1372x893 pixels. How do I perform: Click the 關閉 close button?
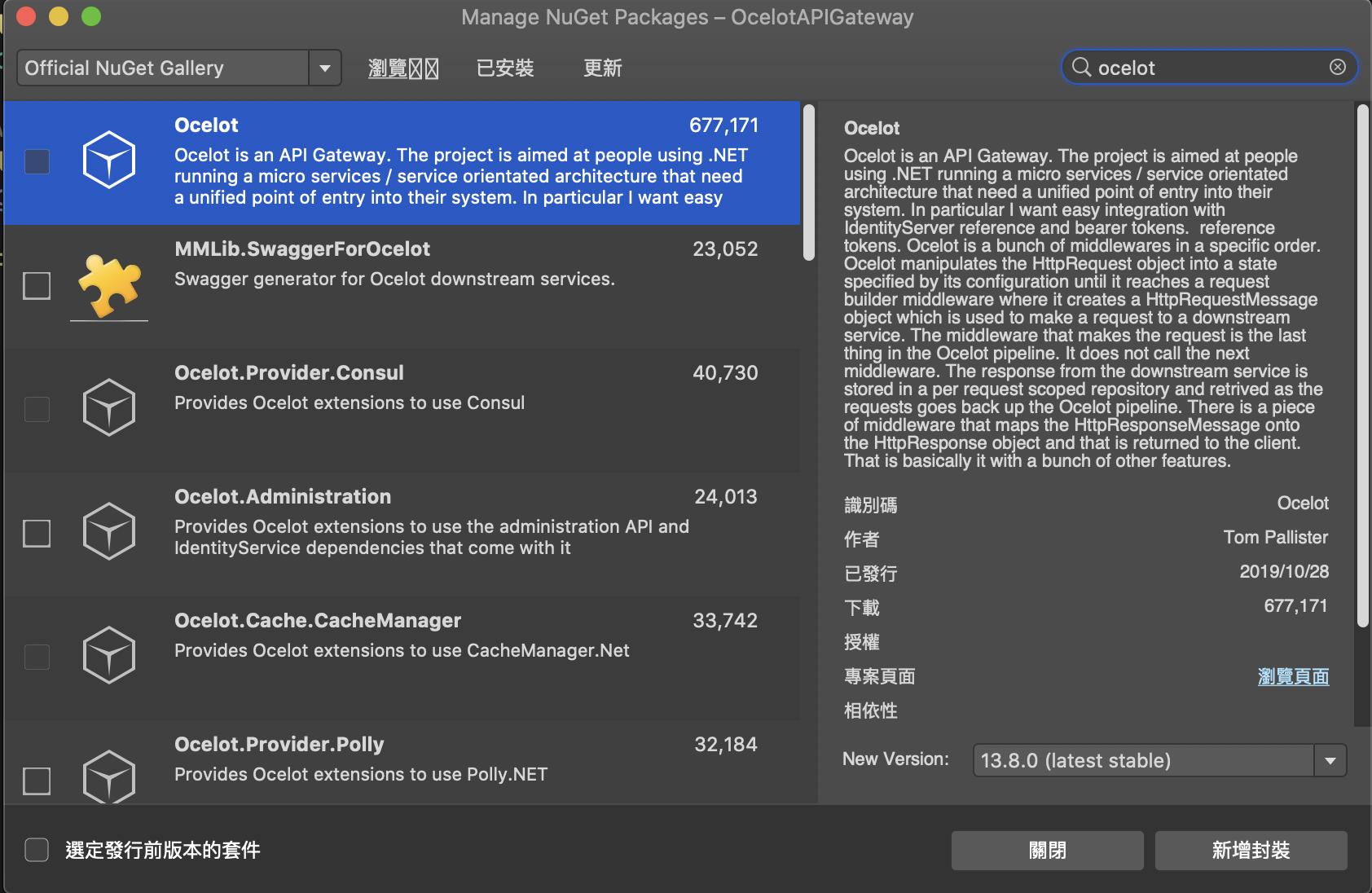tap(1048, 851)
